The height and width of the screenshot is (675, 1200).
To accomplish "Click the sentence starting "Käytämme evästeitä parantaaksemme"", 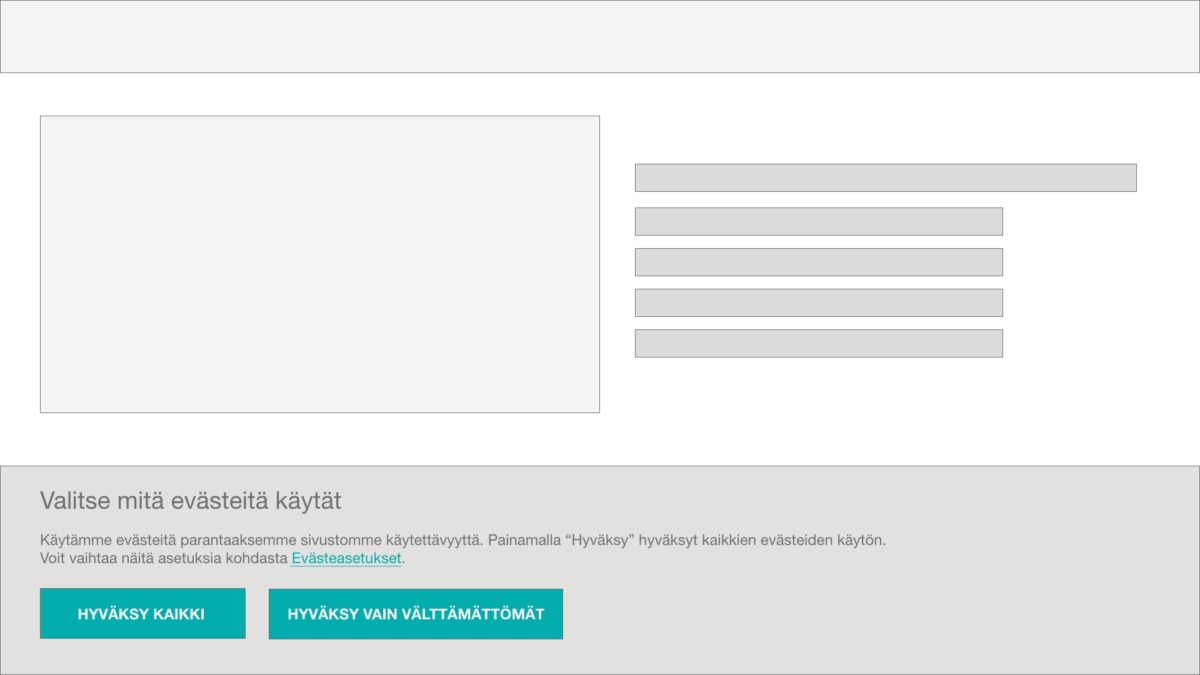I will [x=260, y=540].
